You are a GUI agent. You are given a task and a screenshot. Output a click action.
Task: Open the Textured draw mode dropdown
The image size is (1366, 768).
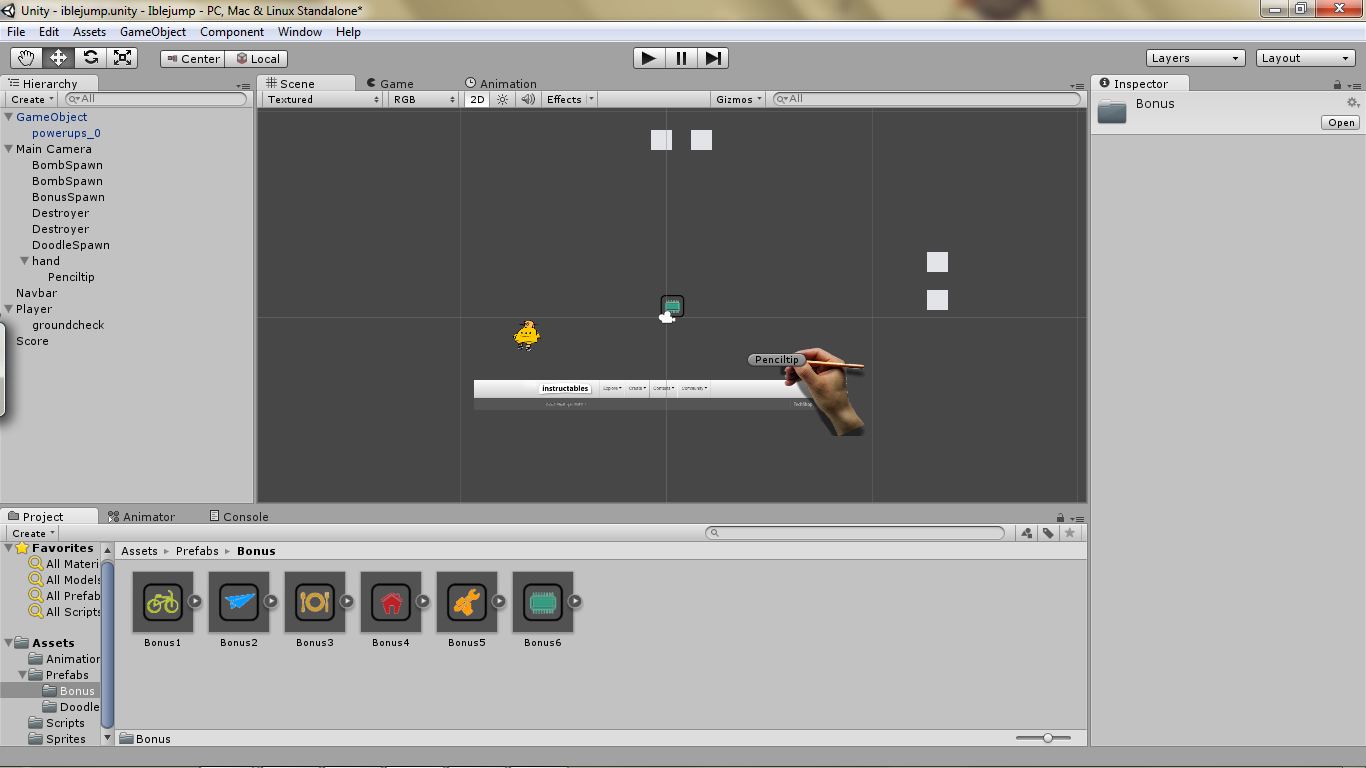(323, 99)
